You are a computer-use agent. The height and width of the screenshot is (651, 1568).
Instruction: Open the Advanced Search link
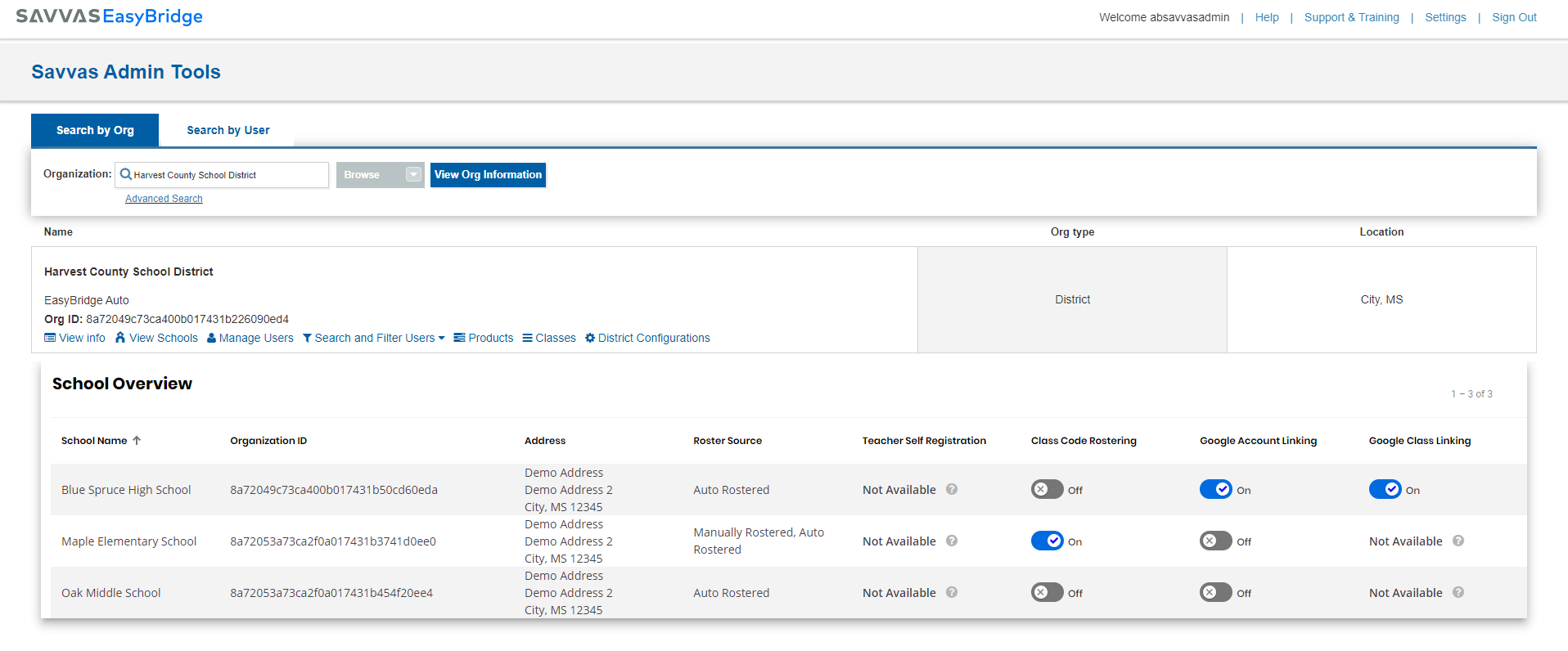(x=164, y=199)
